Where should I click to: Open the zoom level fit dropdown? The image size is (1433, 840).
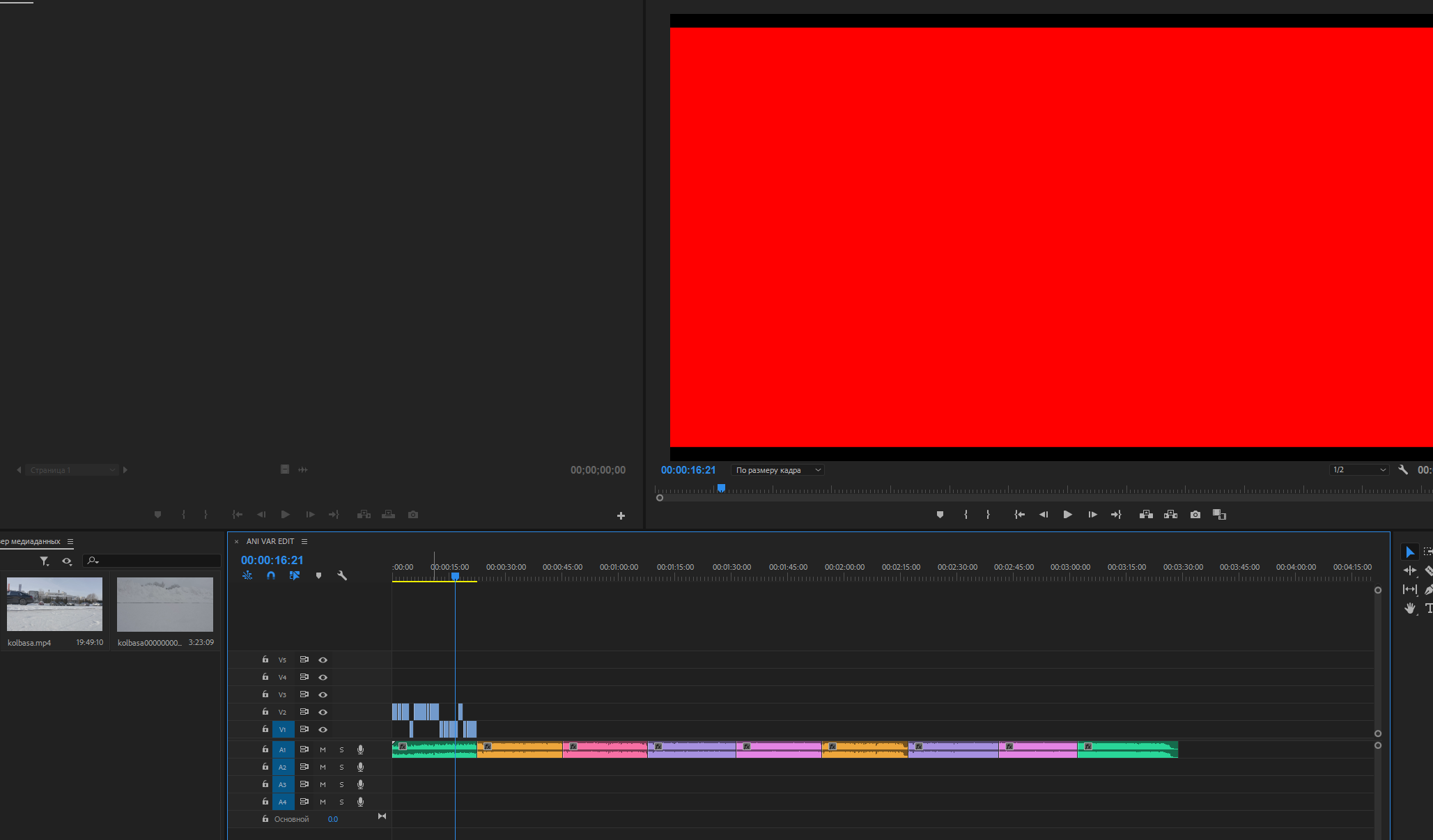777,470
